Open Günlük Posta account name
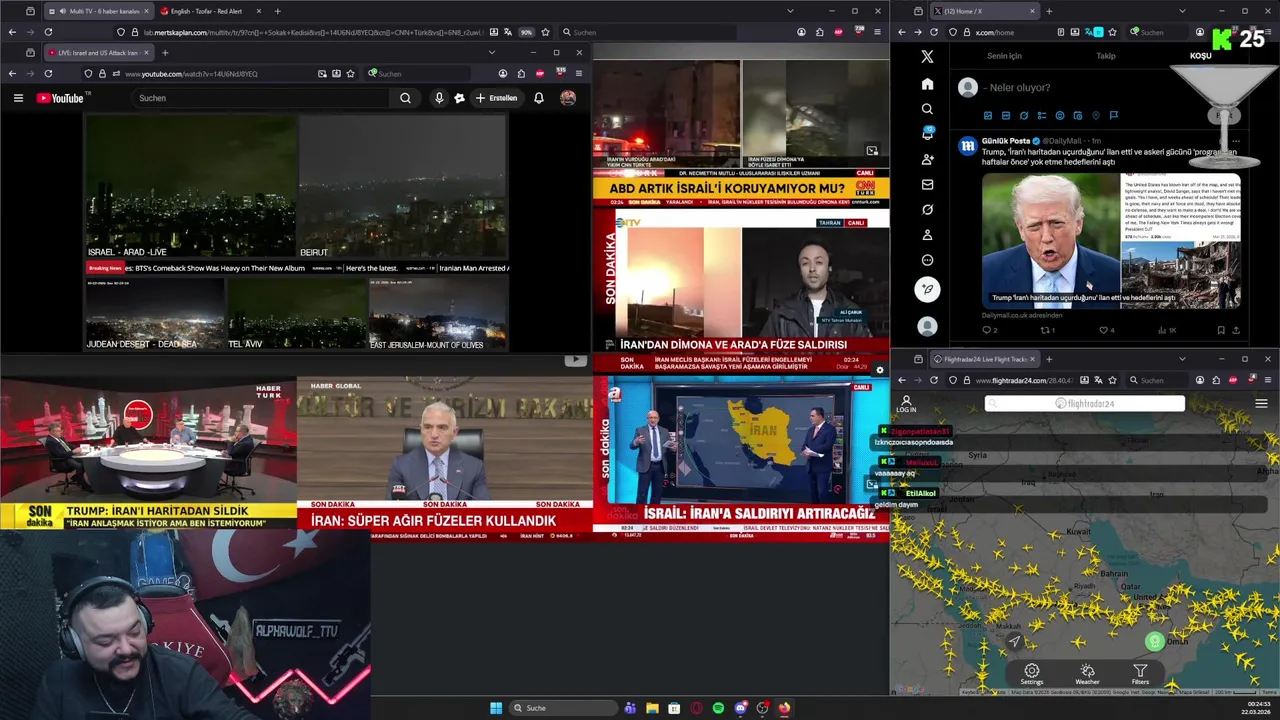 click(x=1006, y=141)
